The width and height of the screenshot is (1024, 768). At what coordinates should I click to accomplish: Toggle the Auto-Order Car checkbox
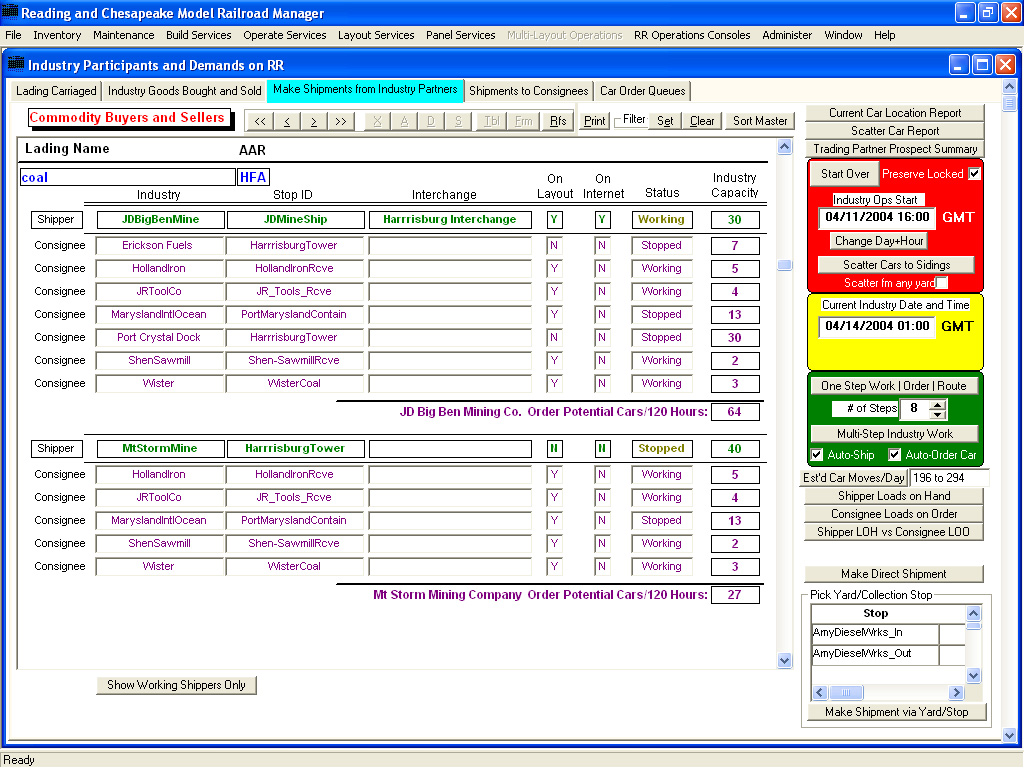(895, 455)
